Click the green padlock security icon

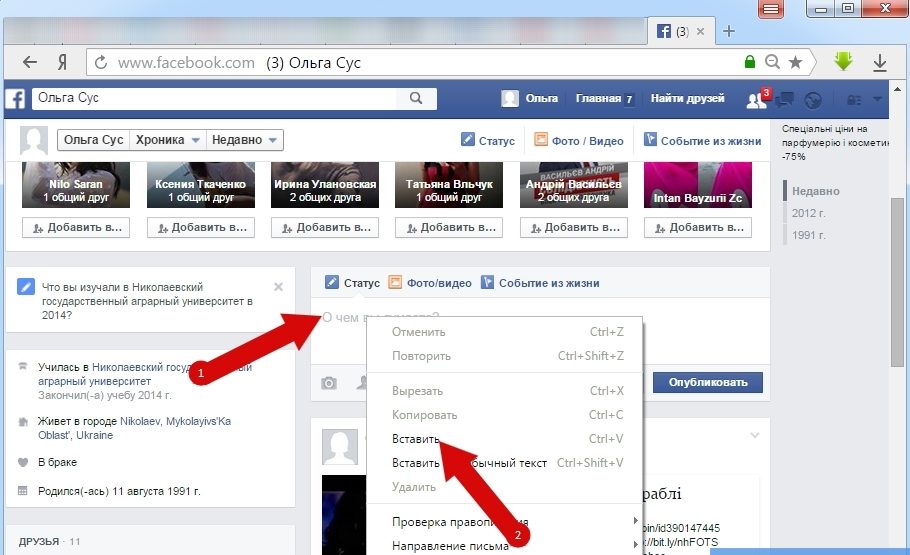[x=750, y=62]
